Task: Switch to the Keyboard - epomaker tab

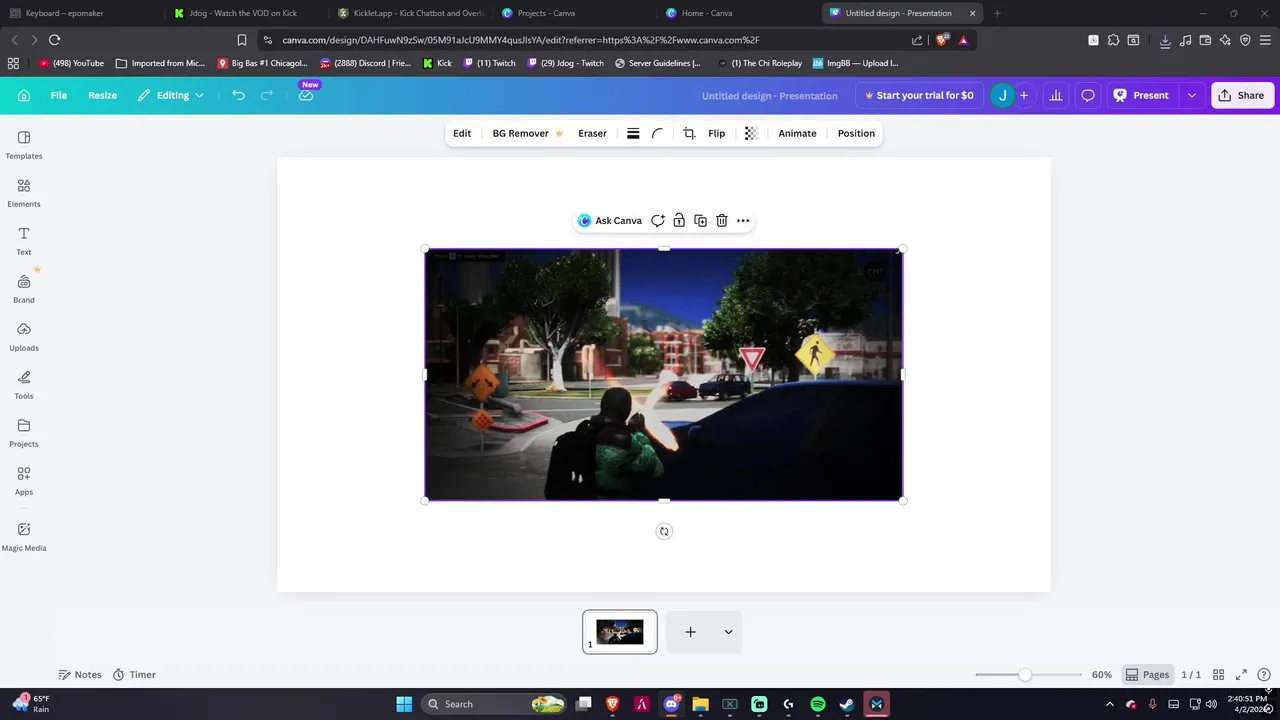Action: point(81,13)
